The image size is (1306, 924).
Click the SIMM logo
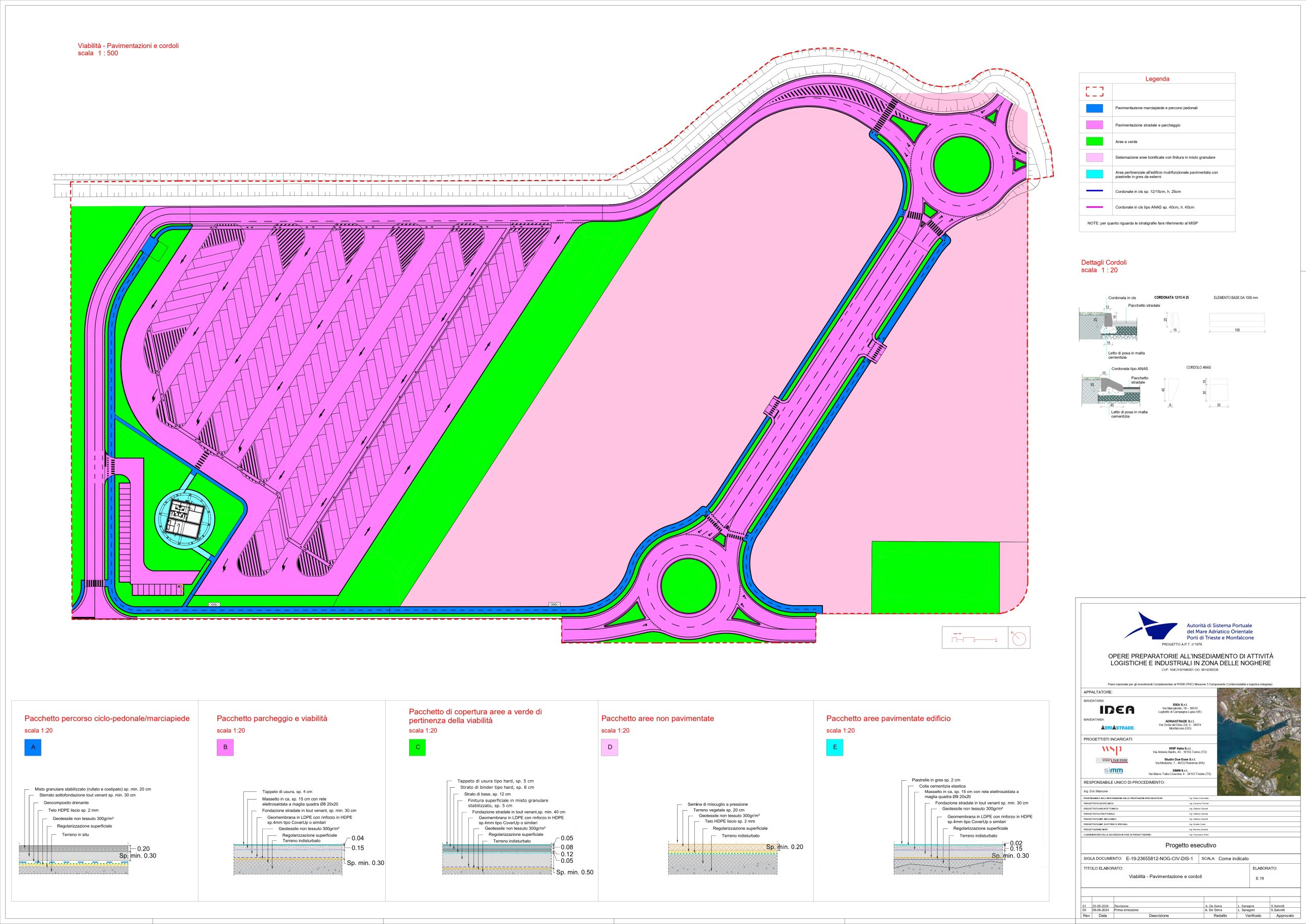click(x=1113, y=771)
